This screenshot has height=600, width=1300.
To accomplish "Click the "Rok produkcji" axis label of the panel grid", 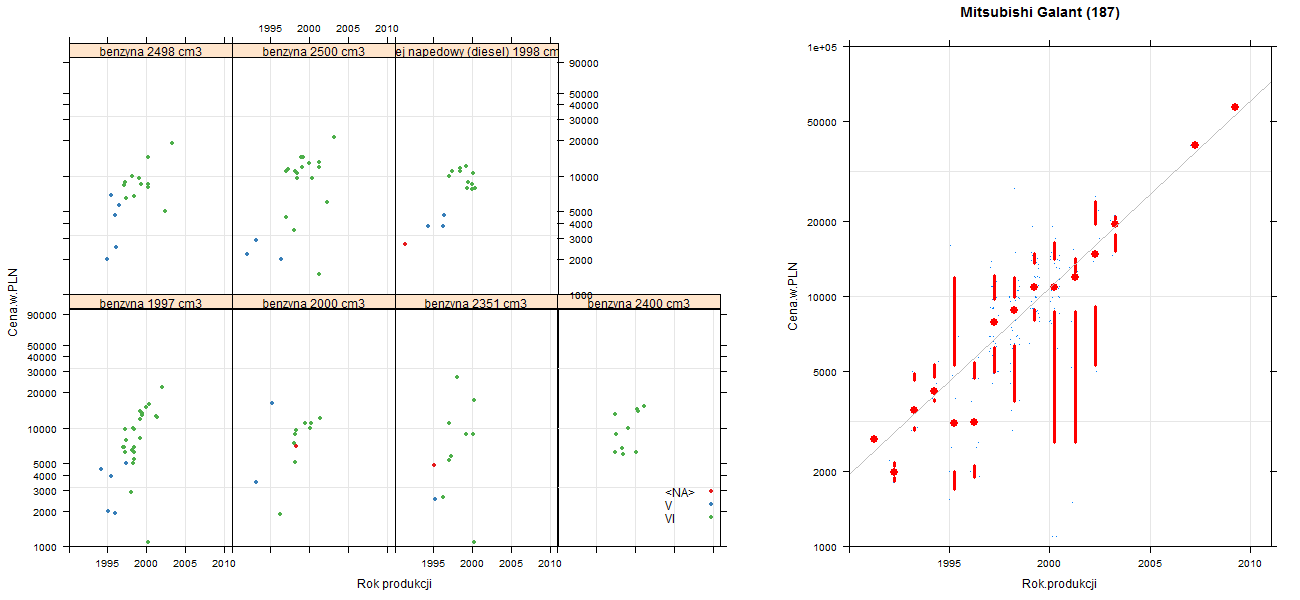I will (x=394, y=584).
